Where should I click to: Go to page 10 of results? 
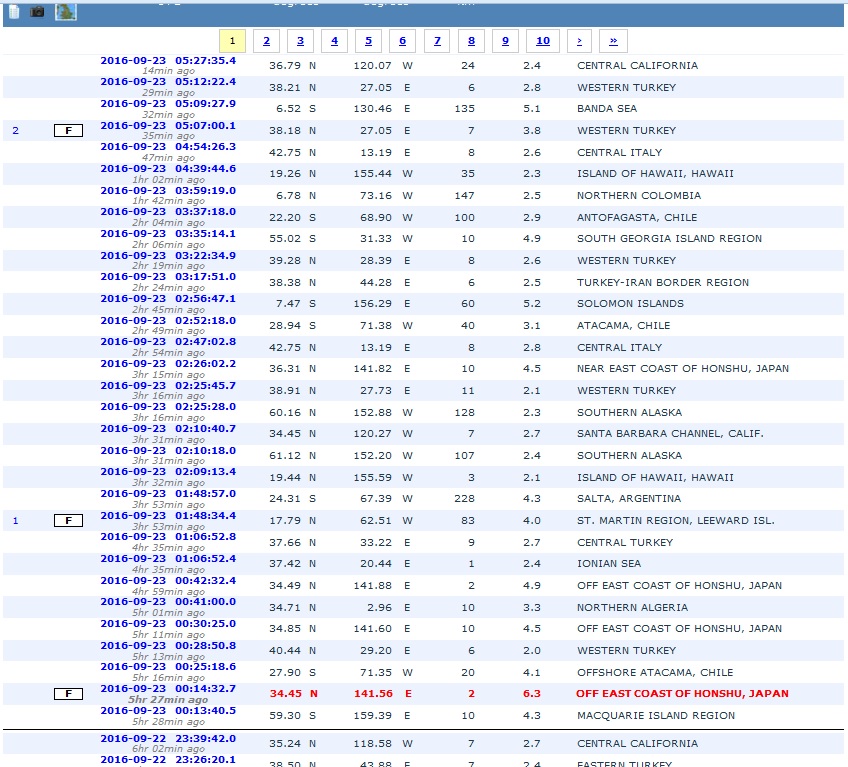542,41
